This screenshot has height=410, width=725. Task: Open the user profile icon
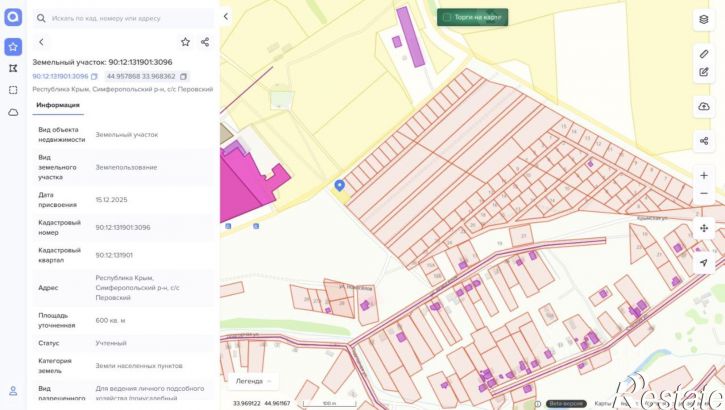click(x=13, y=391)
